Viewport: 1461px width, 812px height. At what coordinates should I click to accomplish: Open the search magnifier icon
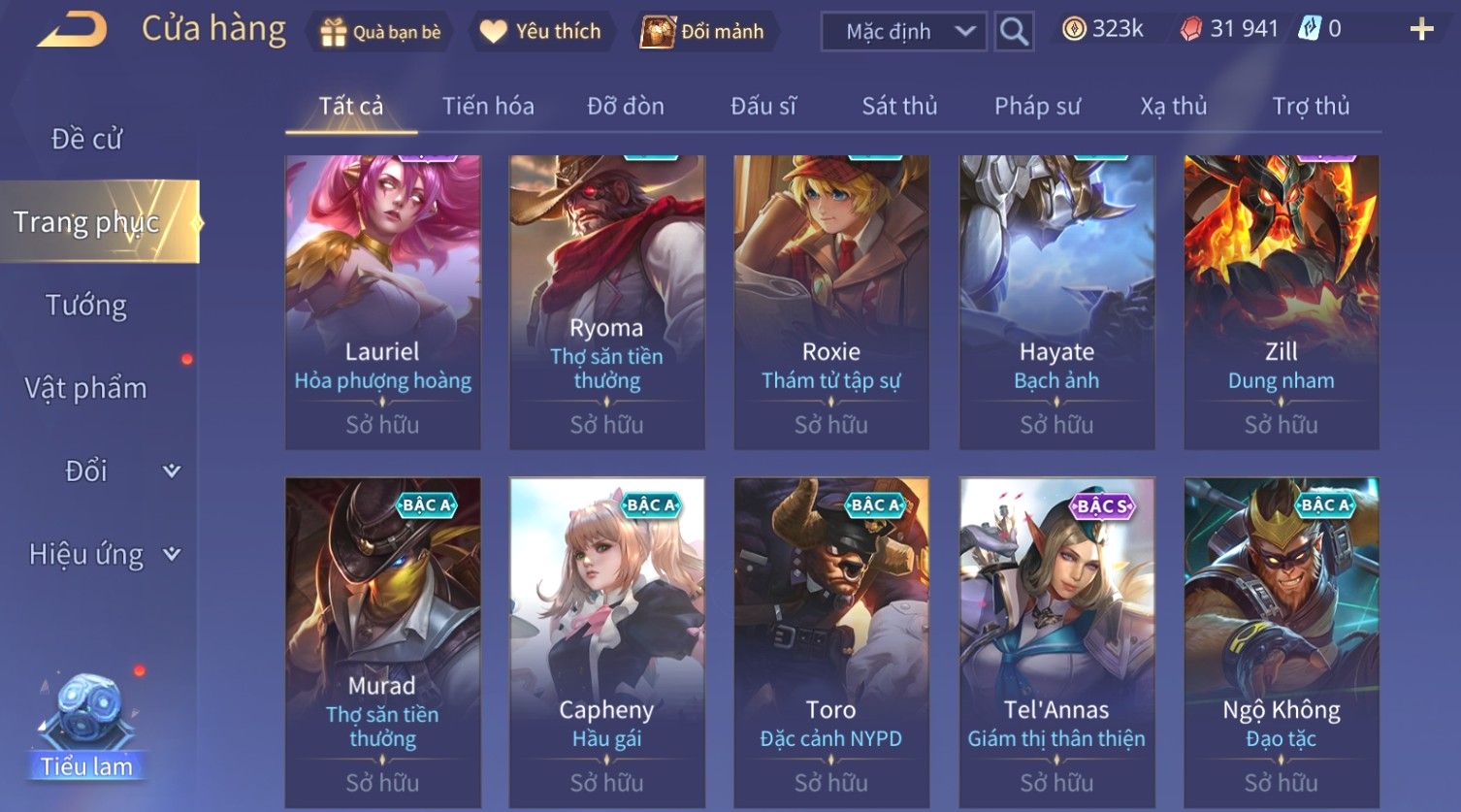click(x=1014, y=32)
